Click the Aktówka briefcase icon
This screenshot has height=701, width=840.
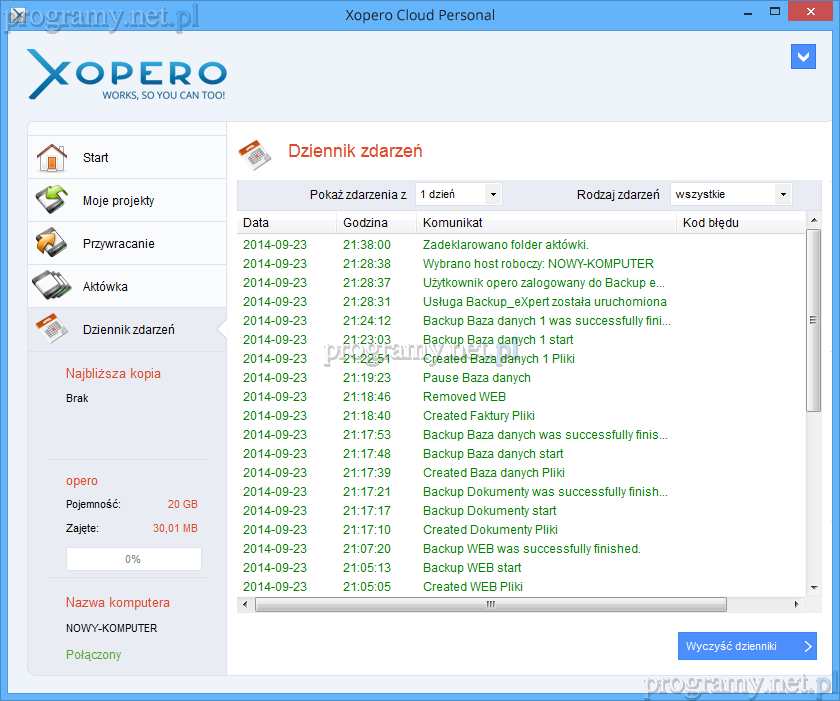51,286
